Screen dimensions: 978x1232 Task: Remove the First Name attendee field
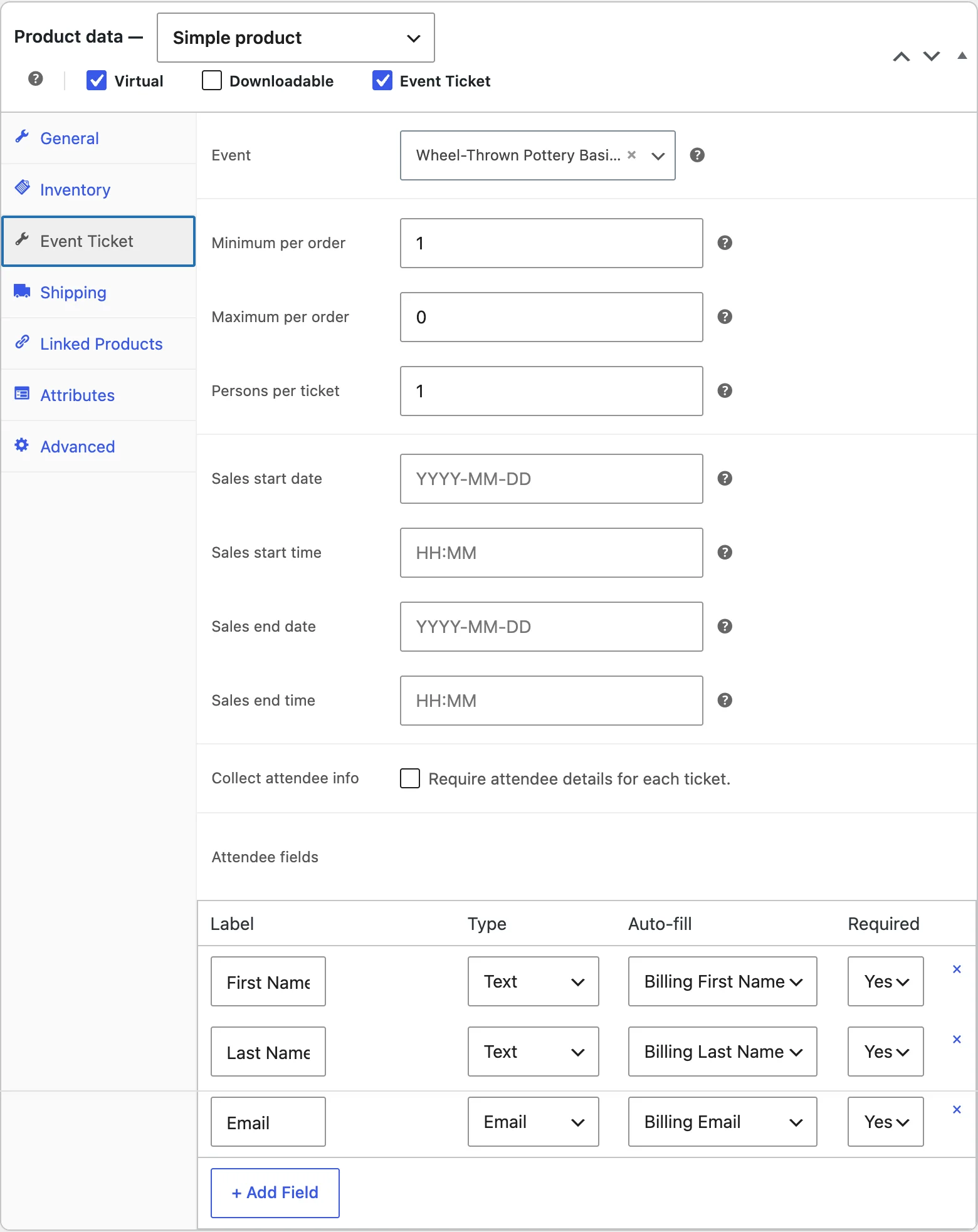point(957,969)
